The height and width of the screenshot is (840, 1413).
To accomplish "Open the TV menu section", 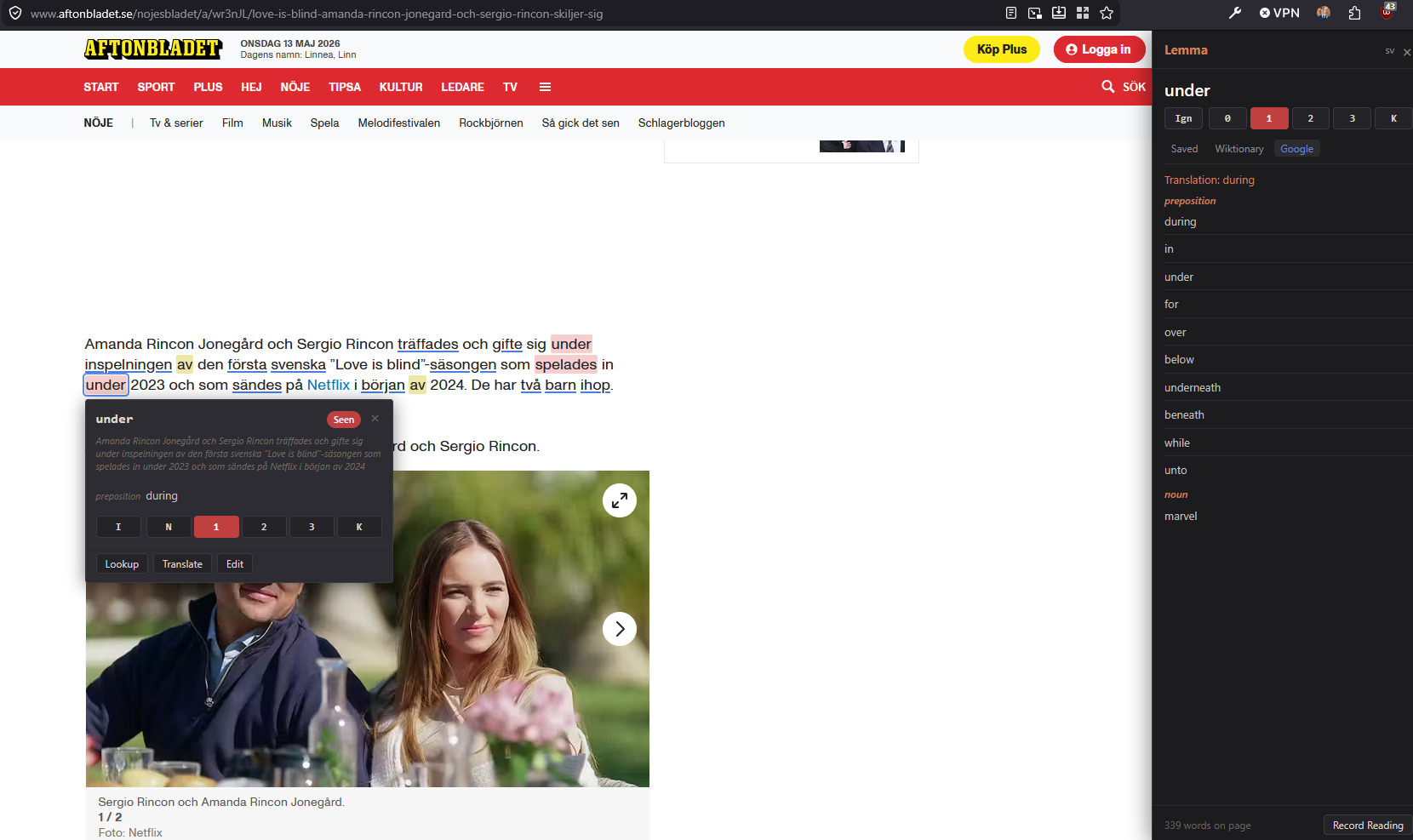I will tap(510, 87).
